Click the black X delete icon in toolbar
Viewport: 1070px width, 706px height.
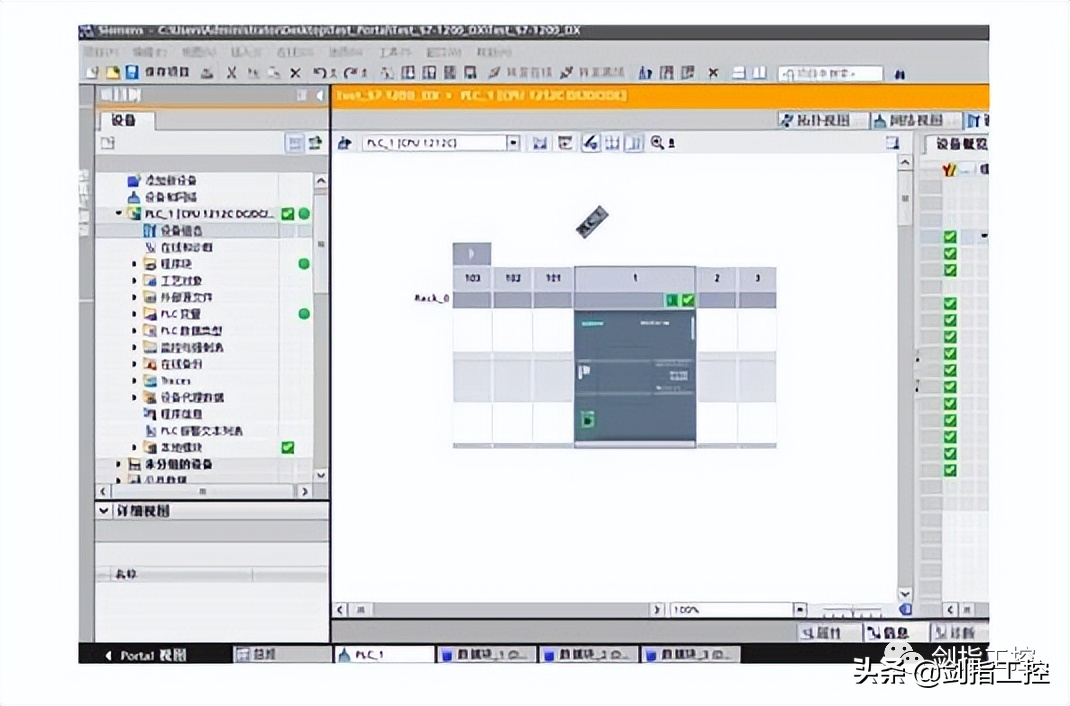tap(295, 72)
